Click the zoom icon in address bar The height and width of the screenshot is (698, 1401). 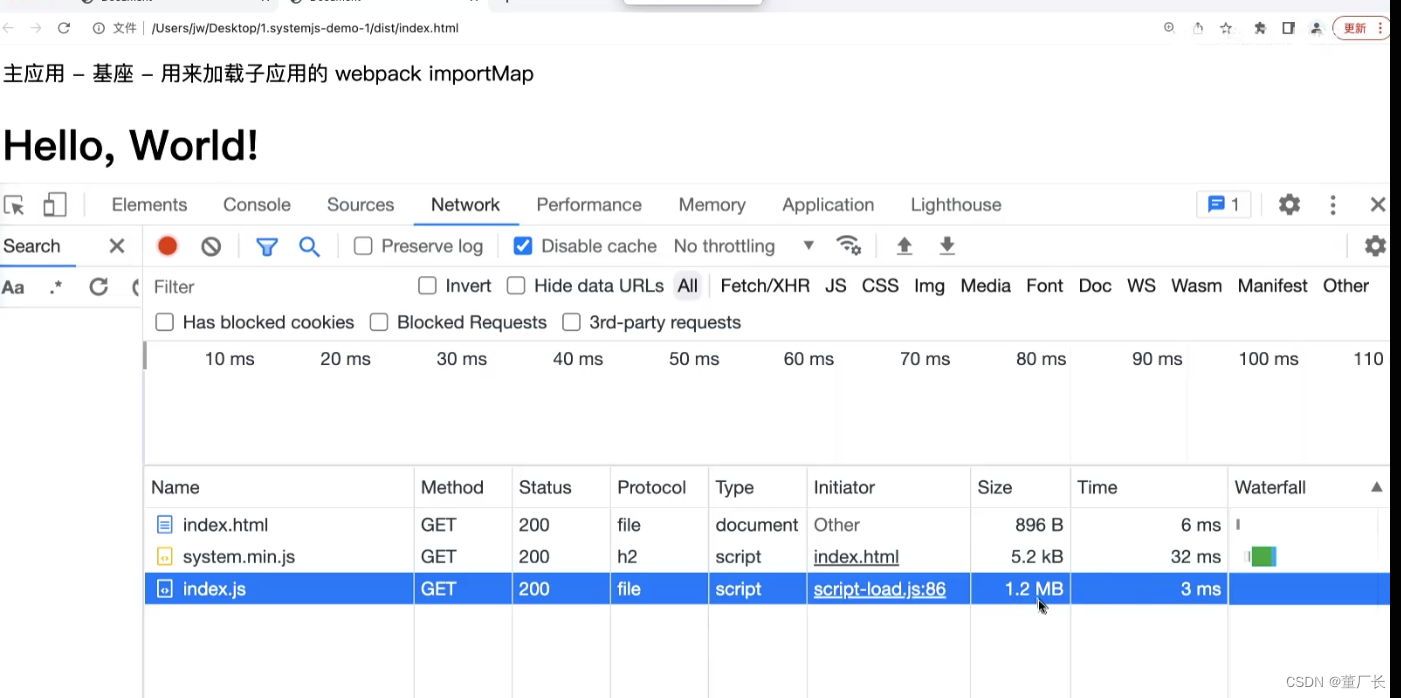(x=1169, y=28)
